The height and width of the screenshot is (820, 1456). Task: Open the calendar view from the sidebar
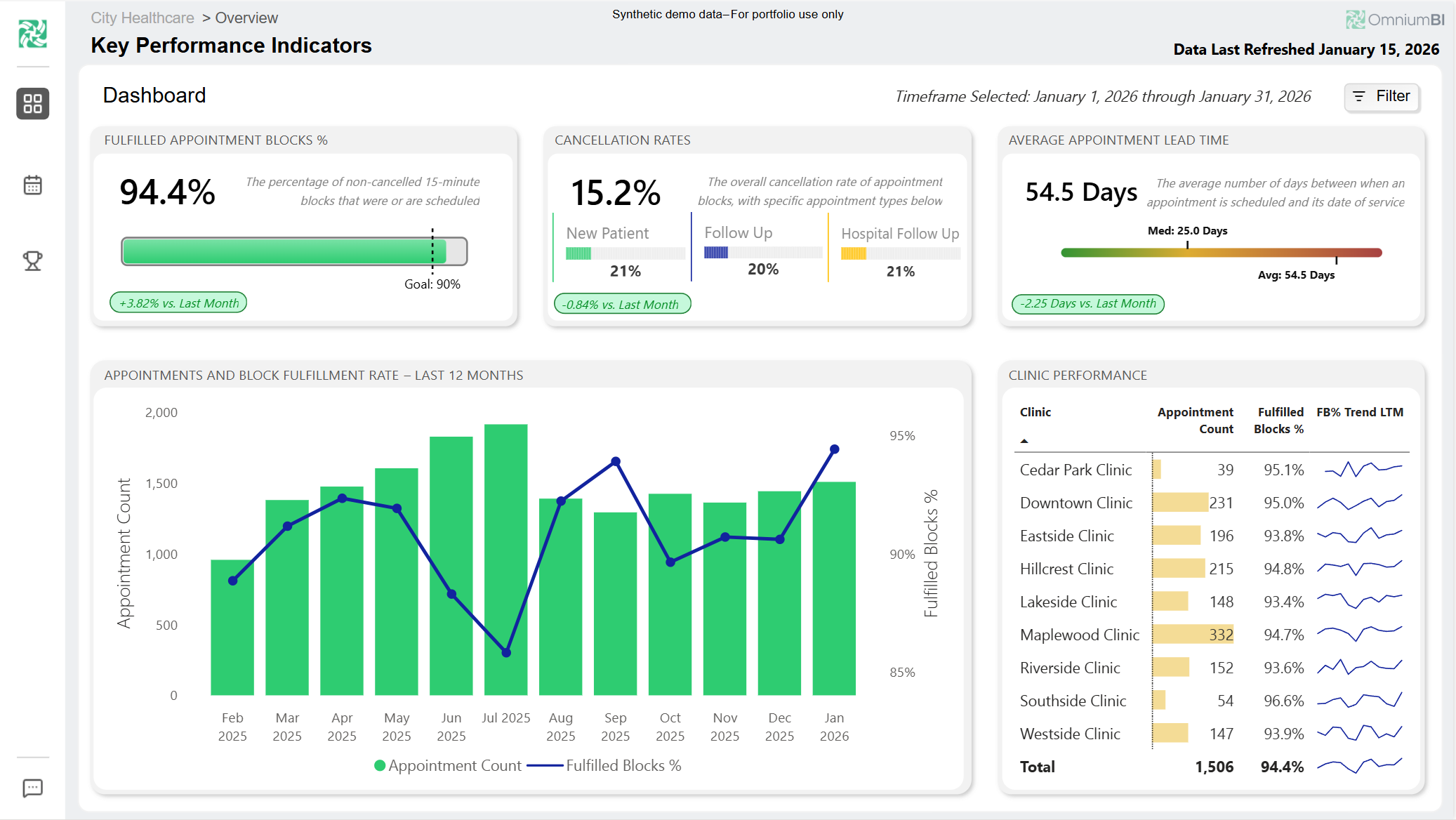pyautogui.click(x=32, y=185)
